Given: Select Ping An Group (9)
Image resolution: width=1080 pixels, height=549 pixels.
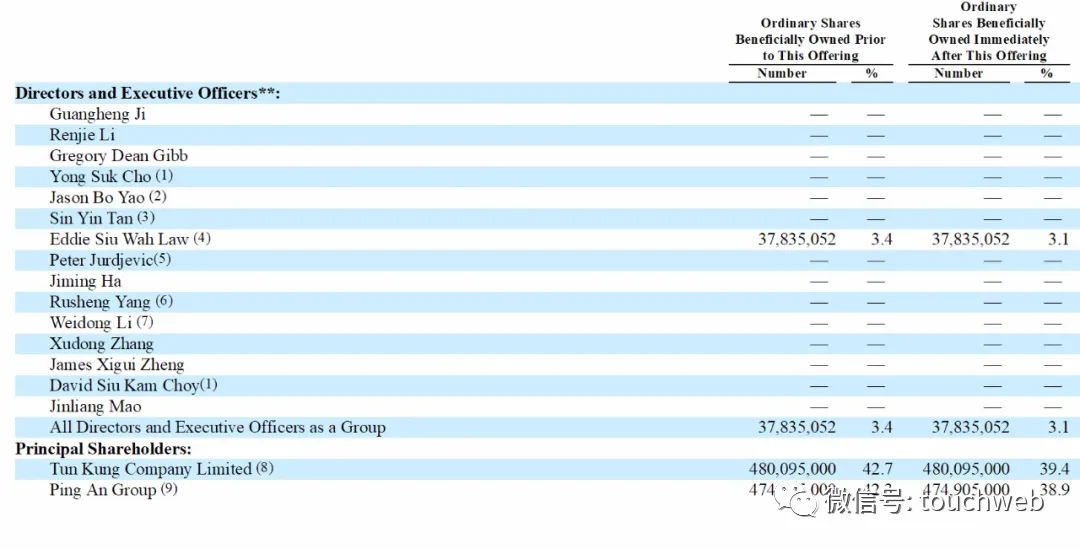Looking at the screenshot, I should tap(113, 490).
